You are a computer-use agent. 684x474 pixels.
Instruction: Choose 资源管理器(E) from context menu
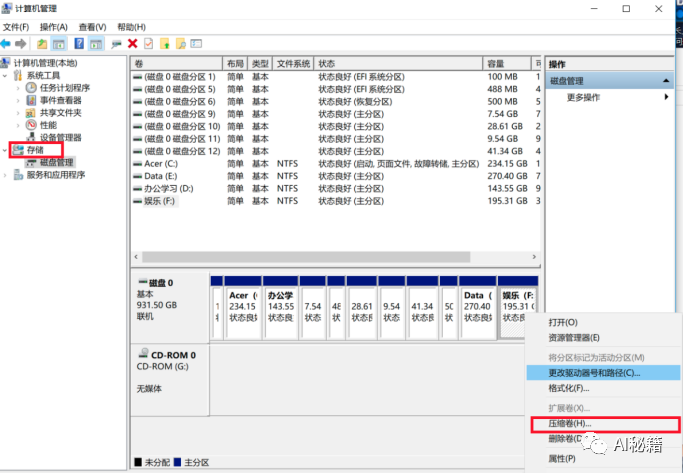[603, 338]
